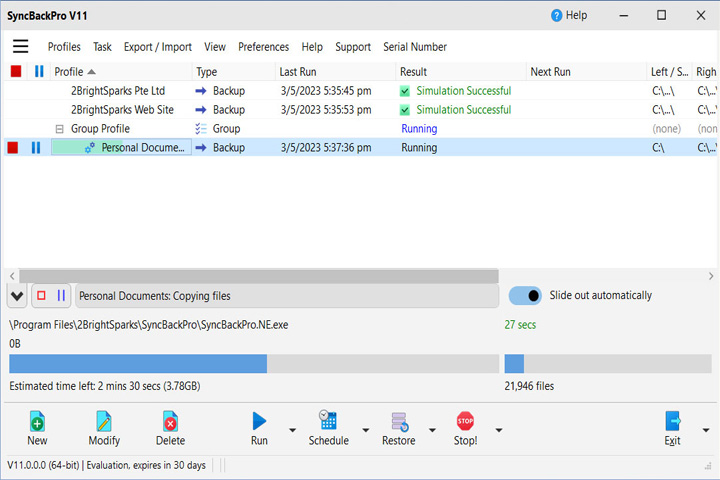Viewport: 720px width, 480px height.
Task: Click the 3/5/2023 5:35:53 pm cell
Action: tap(326, 110)
